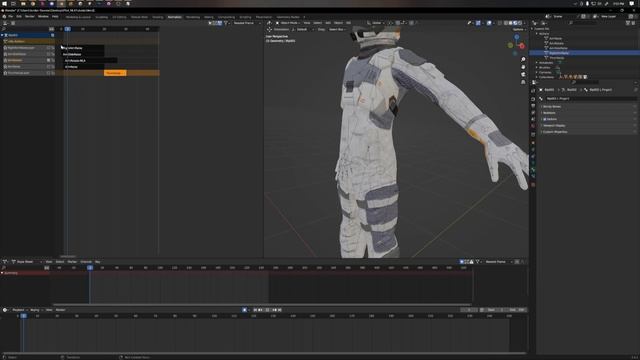Expand the Custom Properties panel
Viewport: 640px width, 360px height.
pos(588,132)
